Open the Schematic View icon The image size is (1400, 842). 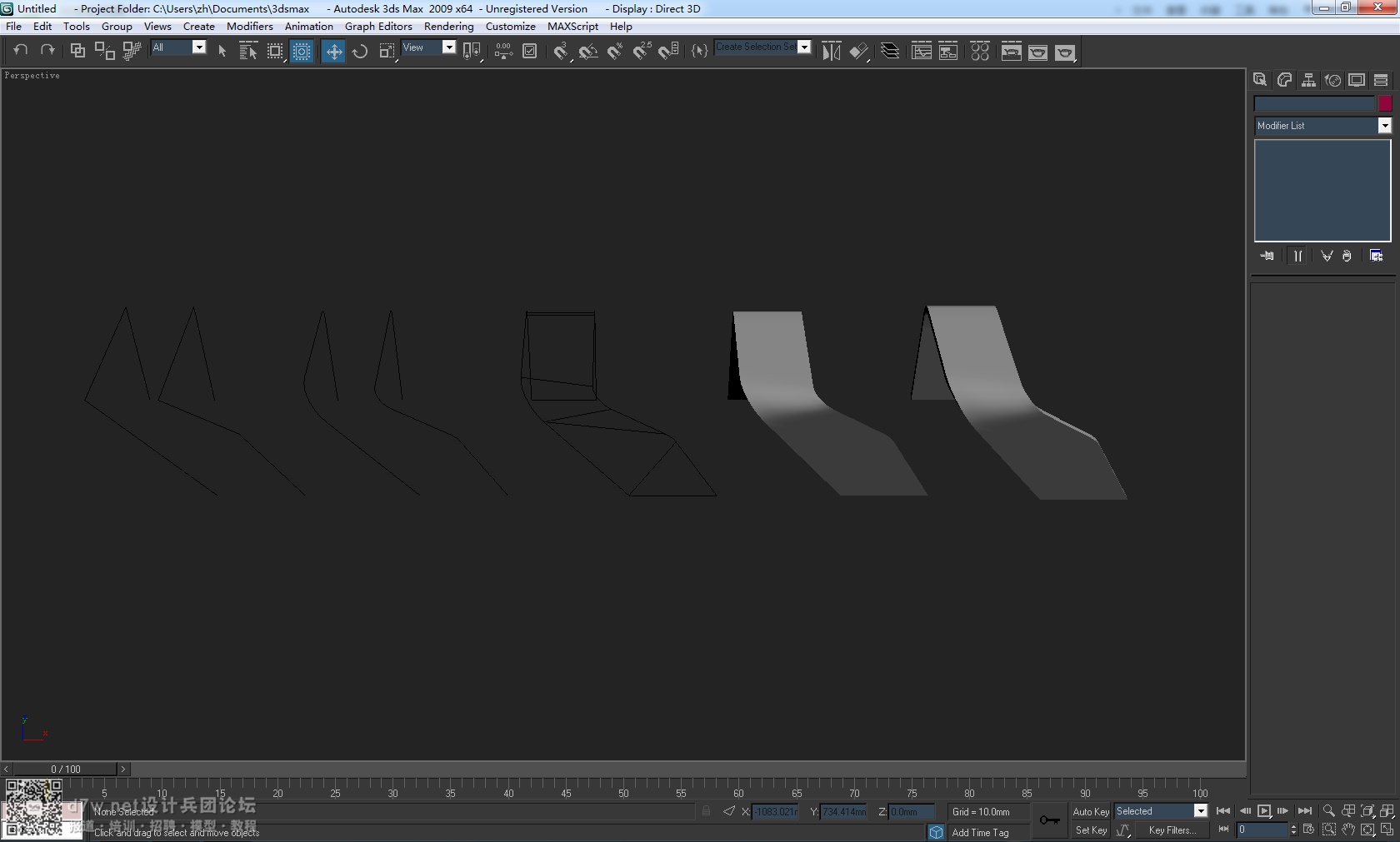coord(948,51)
